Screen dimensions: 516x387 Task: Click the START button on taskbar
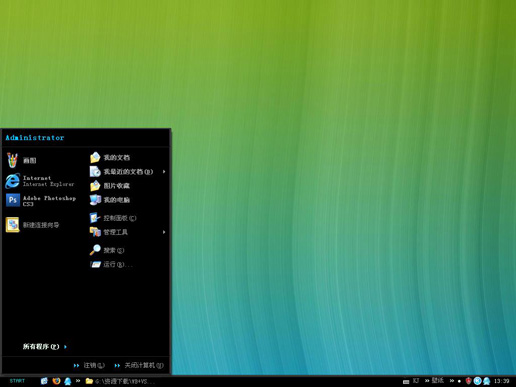(17, 381)
